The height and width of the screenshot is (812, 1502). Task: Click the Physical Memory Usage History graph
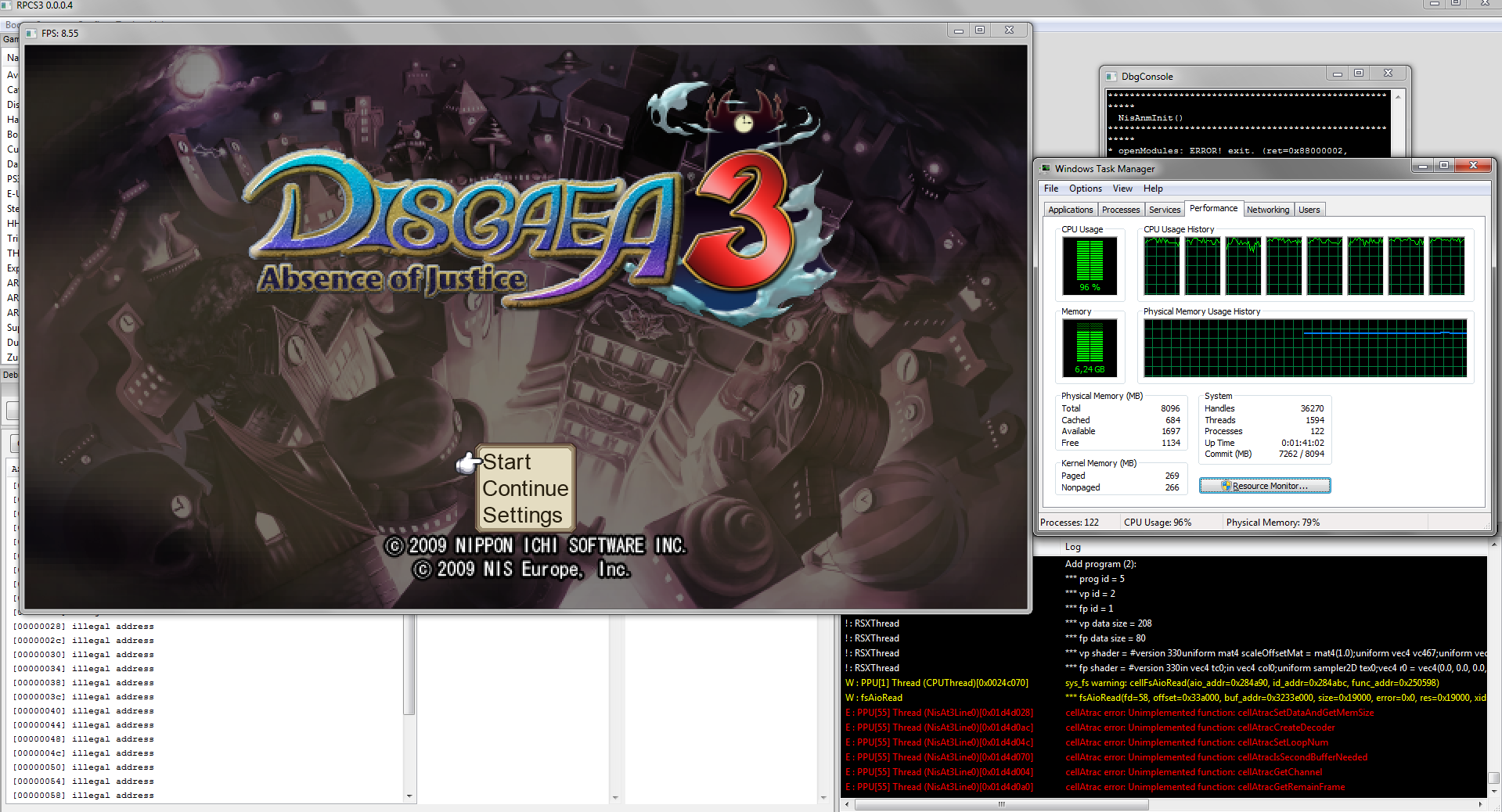click(x=1305, y=348)
